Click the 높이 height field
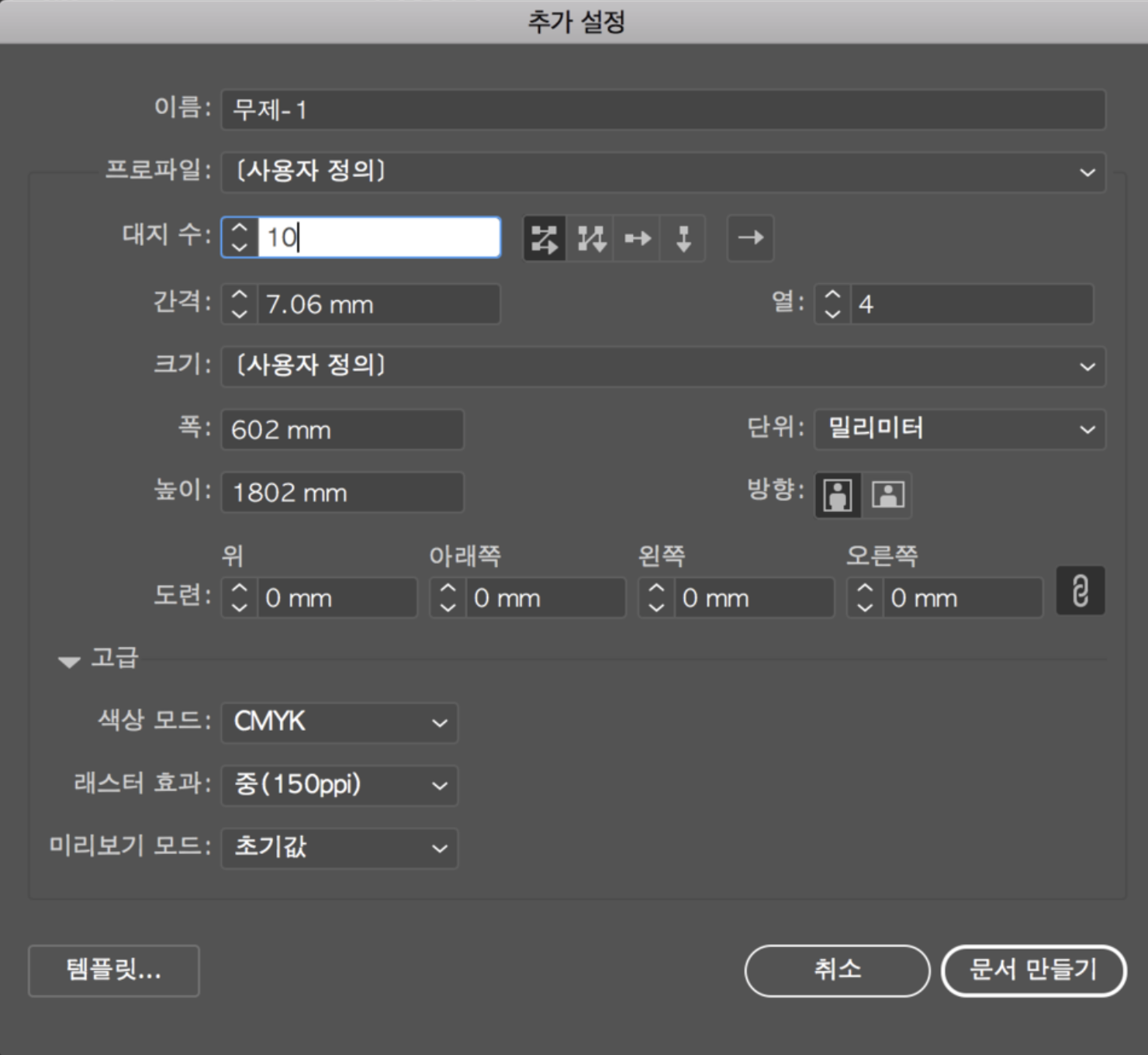The image size is (1148, 1055). tap(343, 493)
